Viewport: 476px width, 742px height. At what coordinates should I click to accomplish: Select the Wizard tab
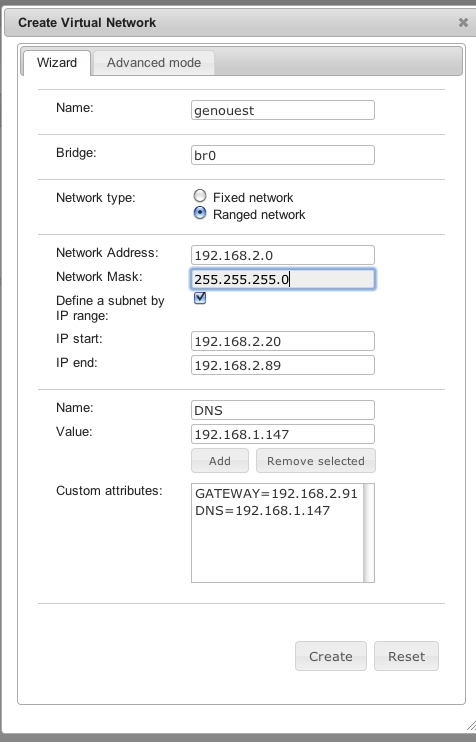point(57,63)
